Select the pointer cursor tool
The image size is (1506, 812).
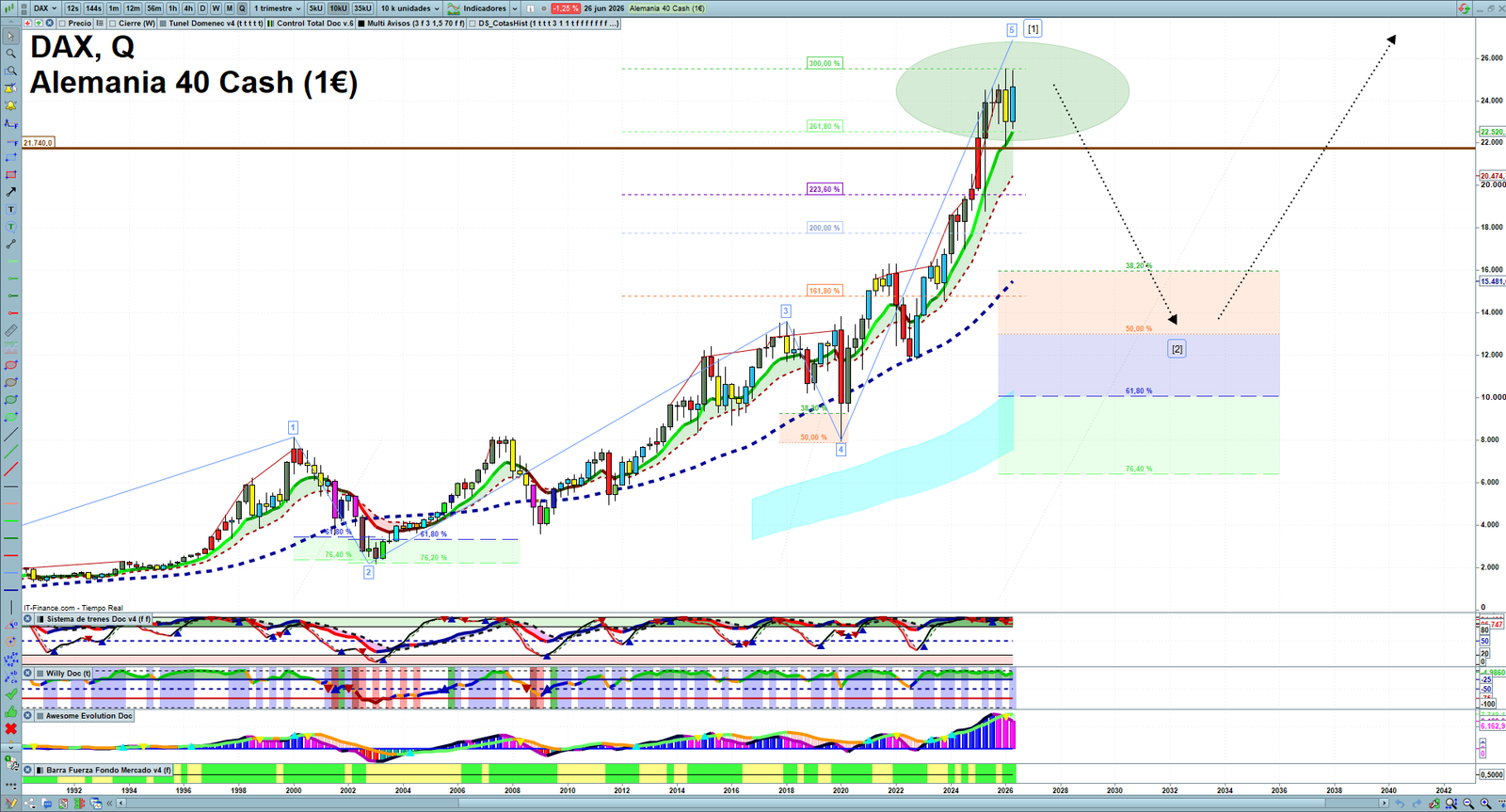pos(11,37)
